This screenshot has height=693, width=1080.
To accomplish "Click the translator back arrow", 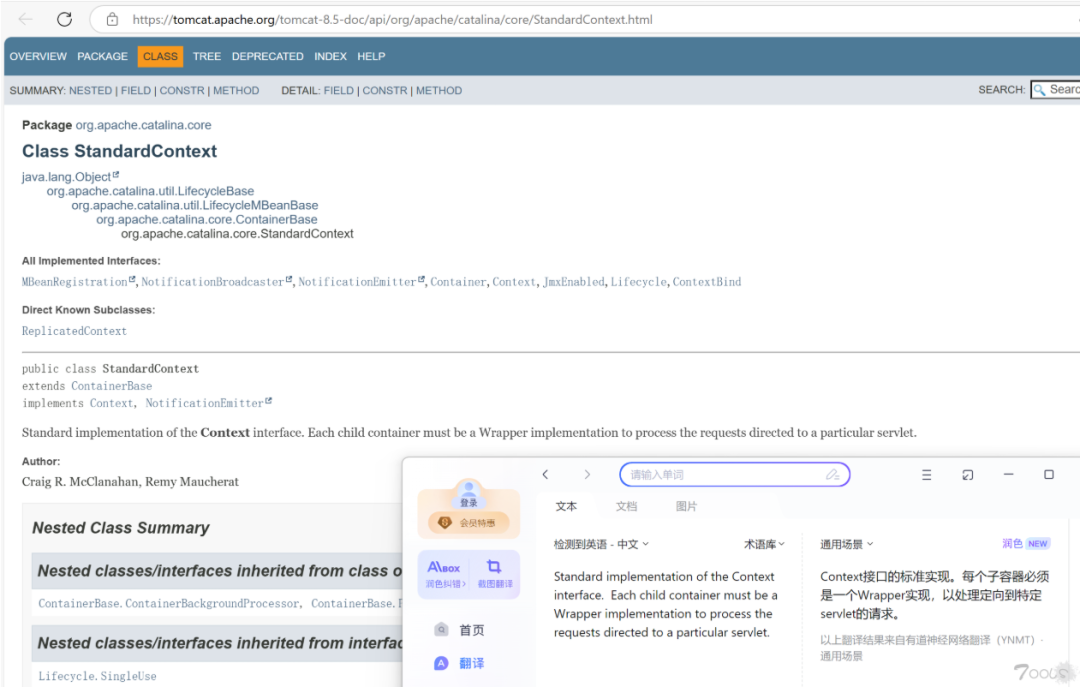I will click(x=546, y=474).
